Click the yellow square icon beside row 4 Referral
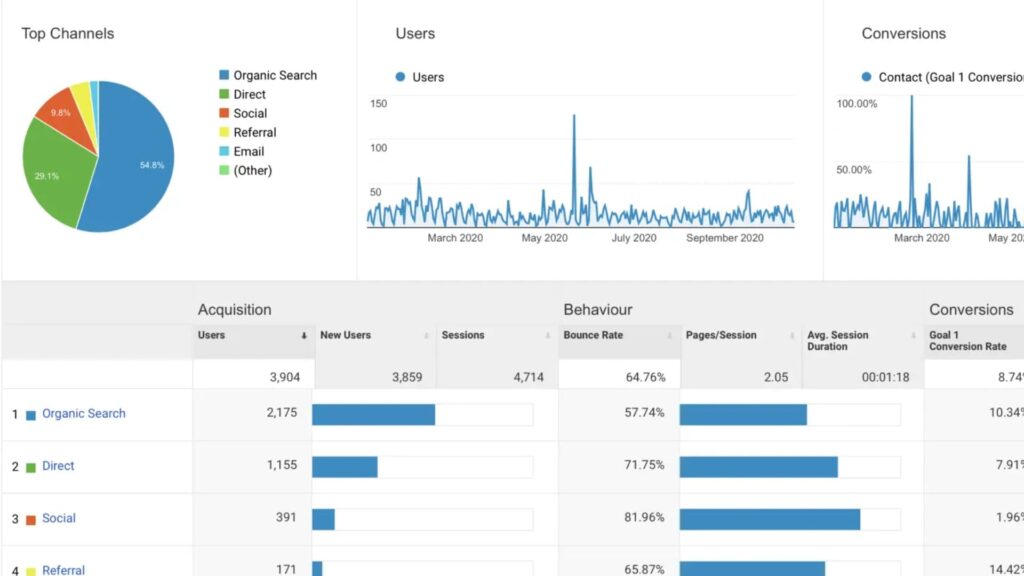 [x=31, y=569]
